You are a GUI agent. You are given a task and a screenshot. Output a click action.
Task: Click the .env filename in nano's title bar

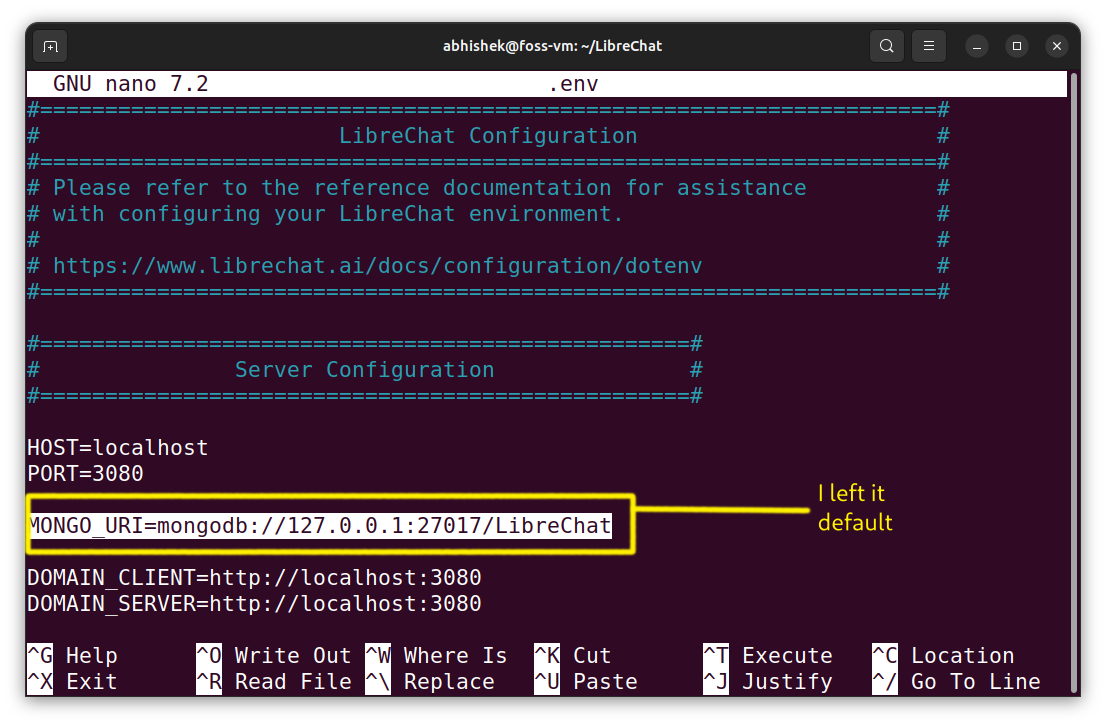click(x=575, y=83)
